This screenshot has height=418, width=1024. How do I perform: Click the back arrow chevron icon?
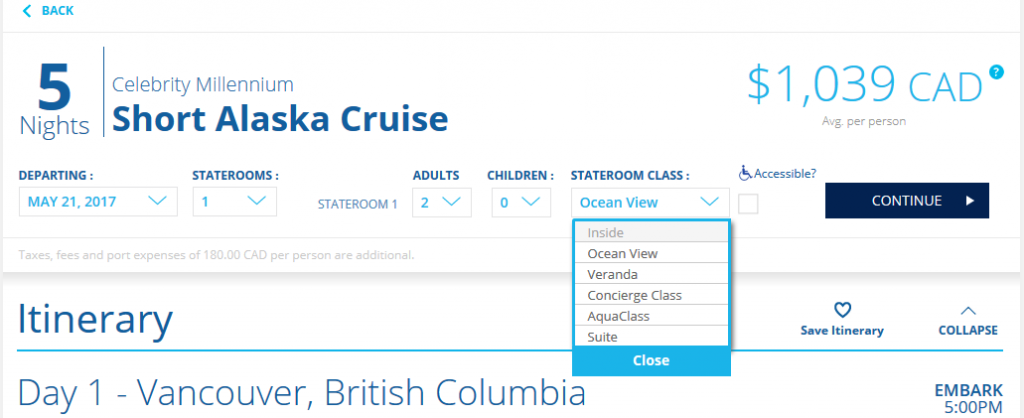point(27,10)
